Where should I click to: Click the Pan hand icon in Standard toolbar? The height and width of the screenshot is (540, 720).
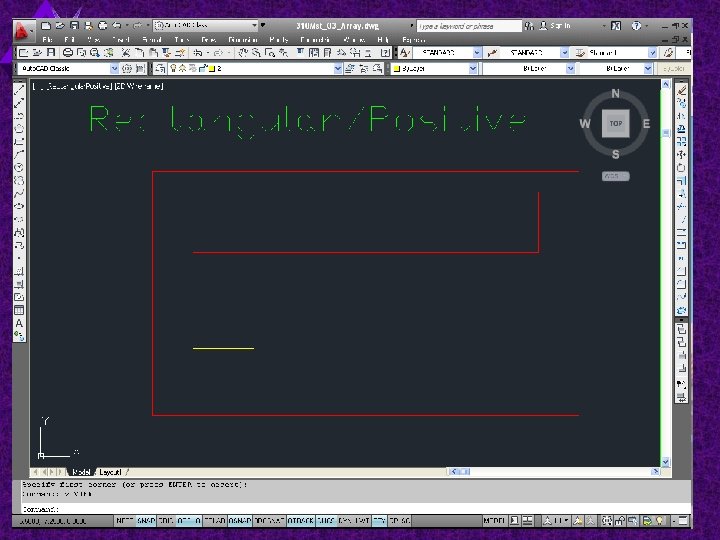pos(243,53)
